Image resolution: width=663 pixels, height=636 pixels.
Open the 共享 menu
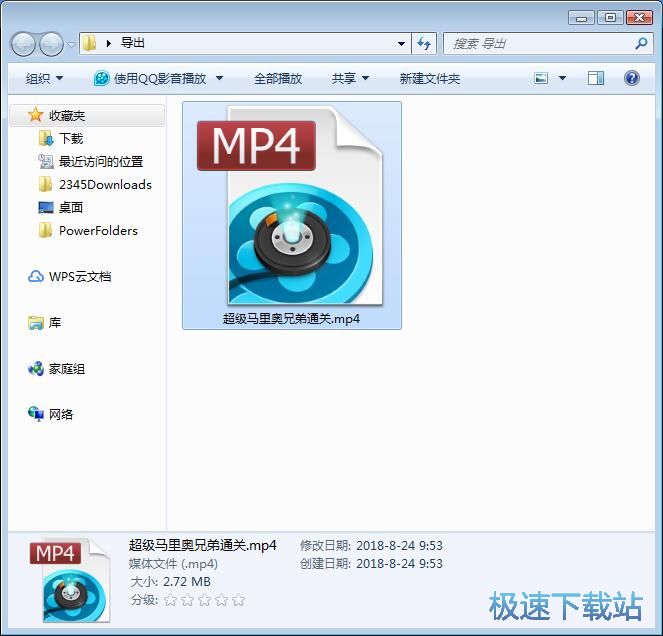coord(350,78)
